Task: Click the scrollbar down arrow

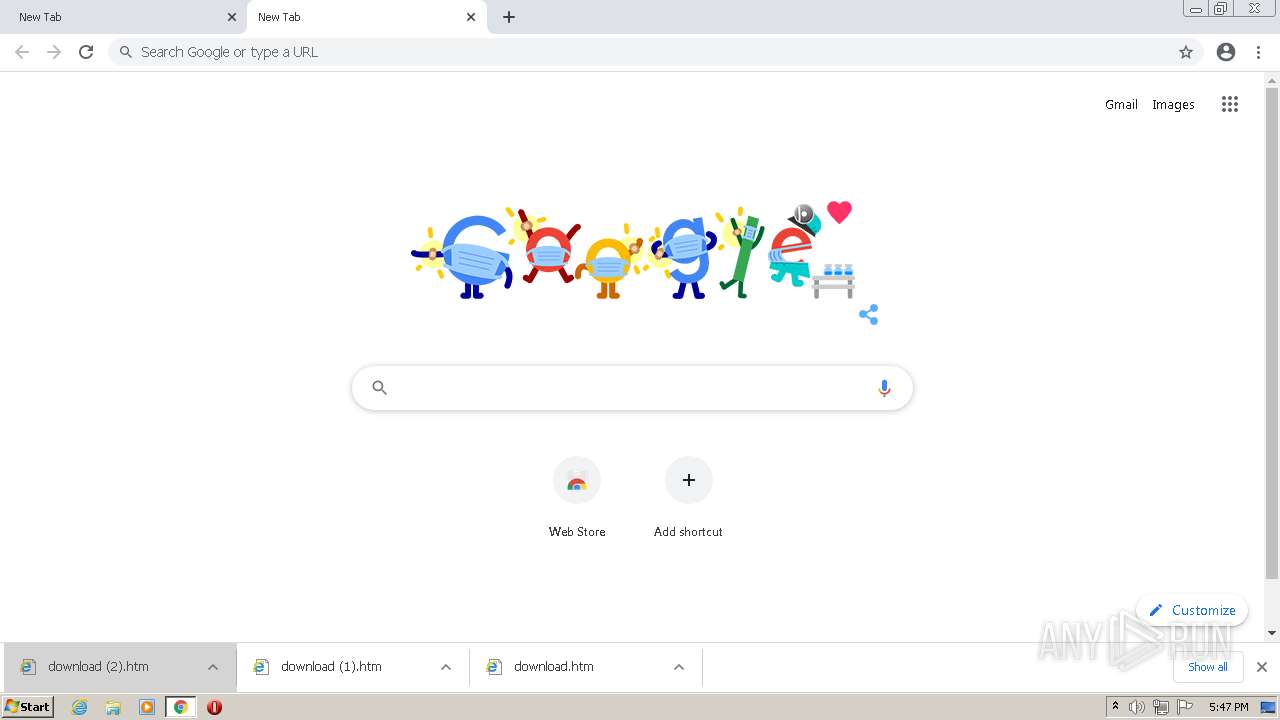Action: (1272, 633)
